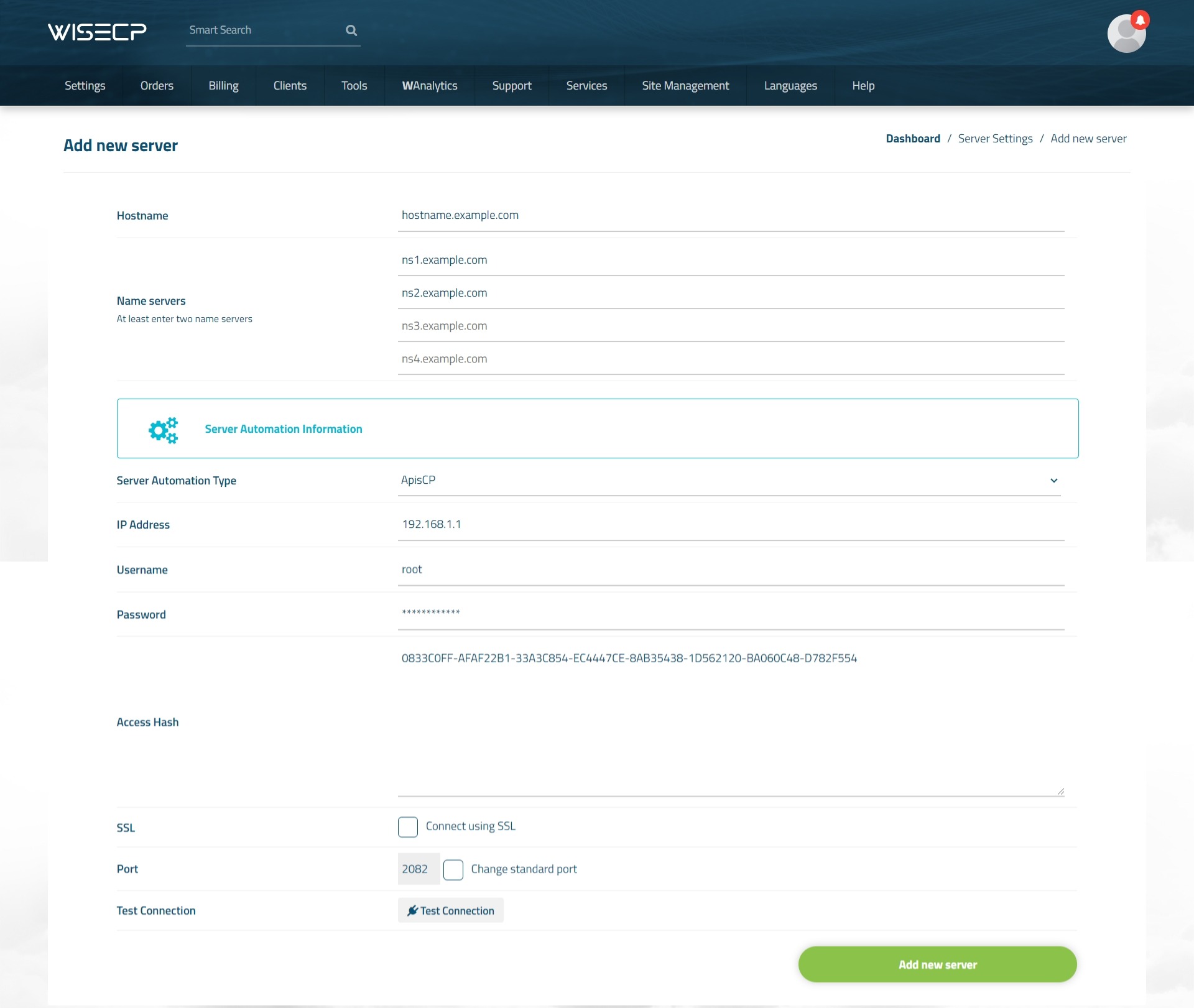This screenshot has height=1008, width=1194.
Task: Open the Settings menu
Action: click(x=85, y=86)
